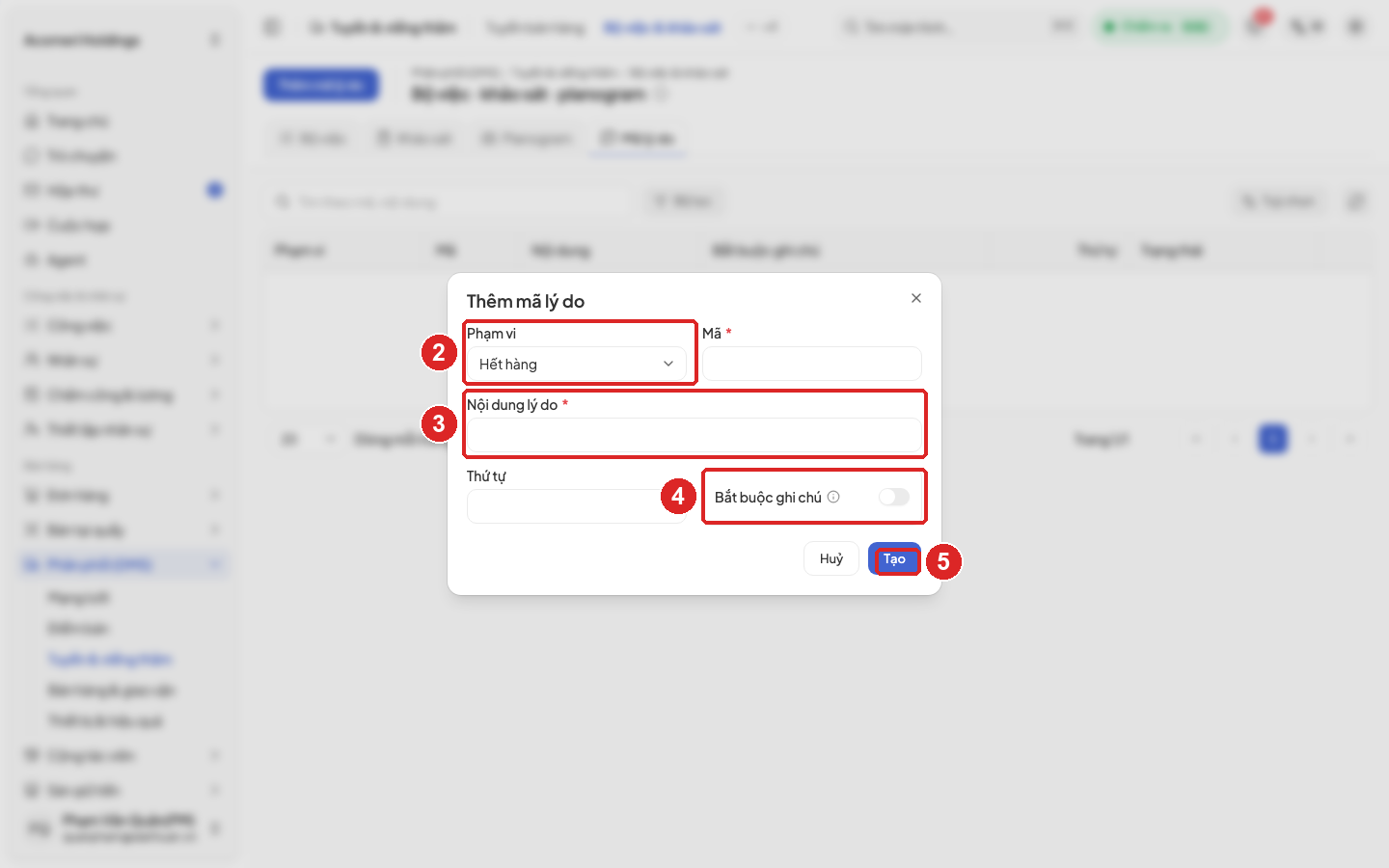Click the blue current page number button
The width and height of the screenshot is (1389, 868).
click(1273, 440)
